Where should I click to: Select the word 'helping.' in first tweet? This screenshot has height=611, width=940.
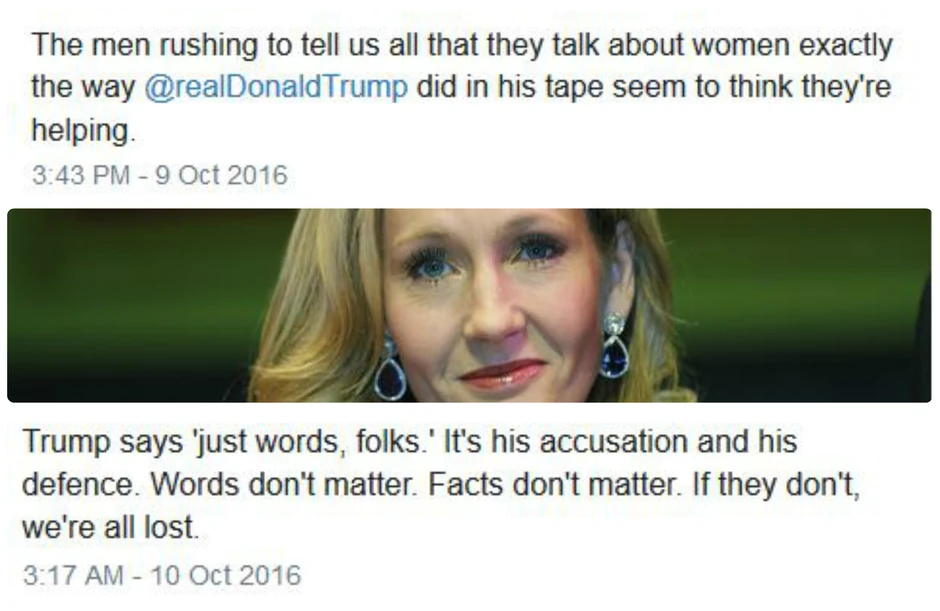83,130
